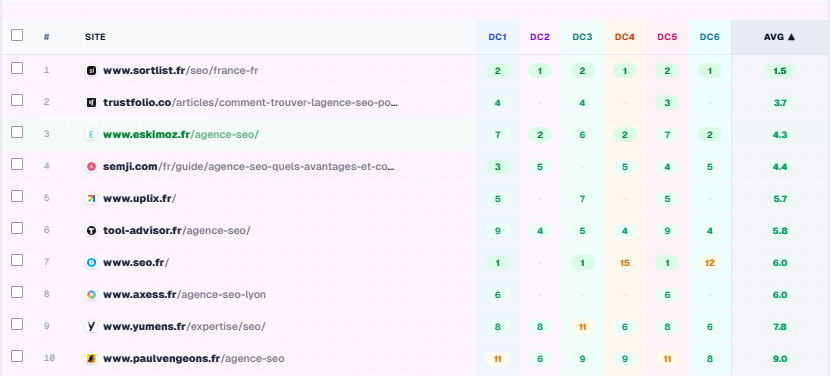830x376 pixels.
Task: Open the semji.com guide link
Action: (249, 167)
